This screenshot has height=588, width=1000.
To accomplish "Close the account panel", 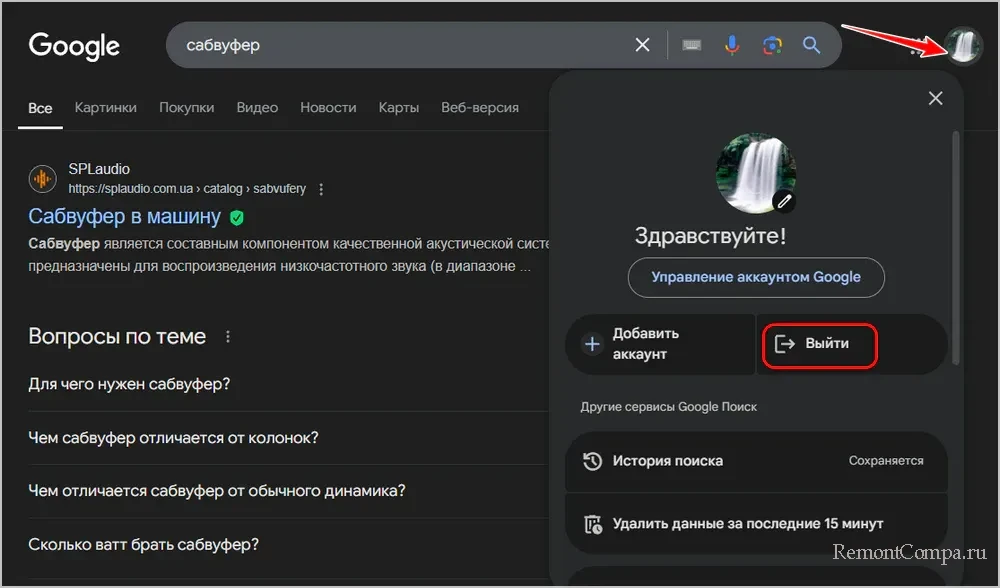I will pyautogui.click(x=935, y=98).
